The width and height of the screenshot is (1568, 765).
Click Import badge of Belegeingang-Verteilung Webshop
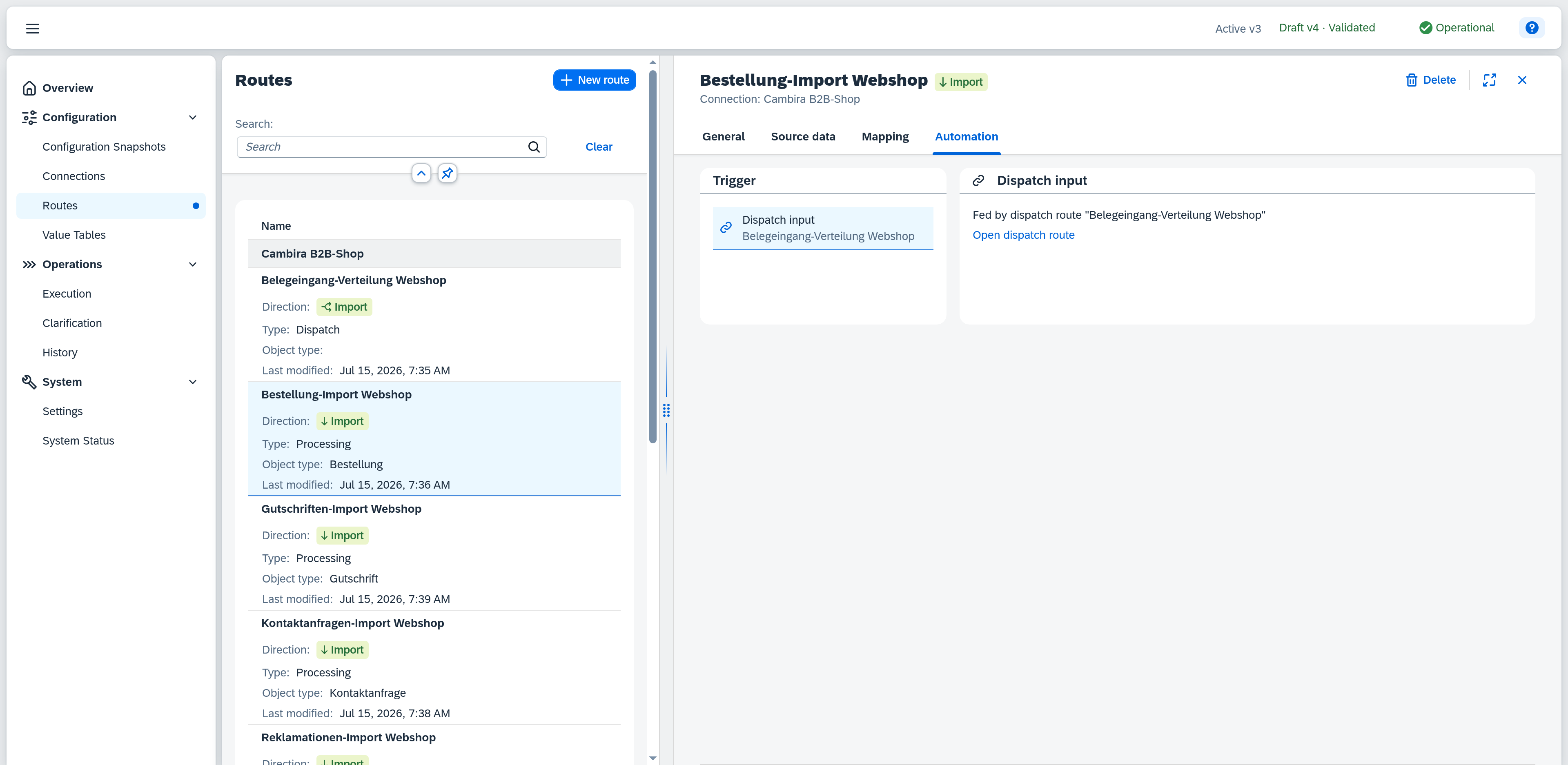point(344,307)
